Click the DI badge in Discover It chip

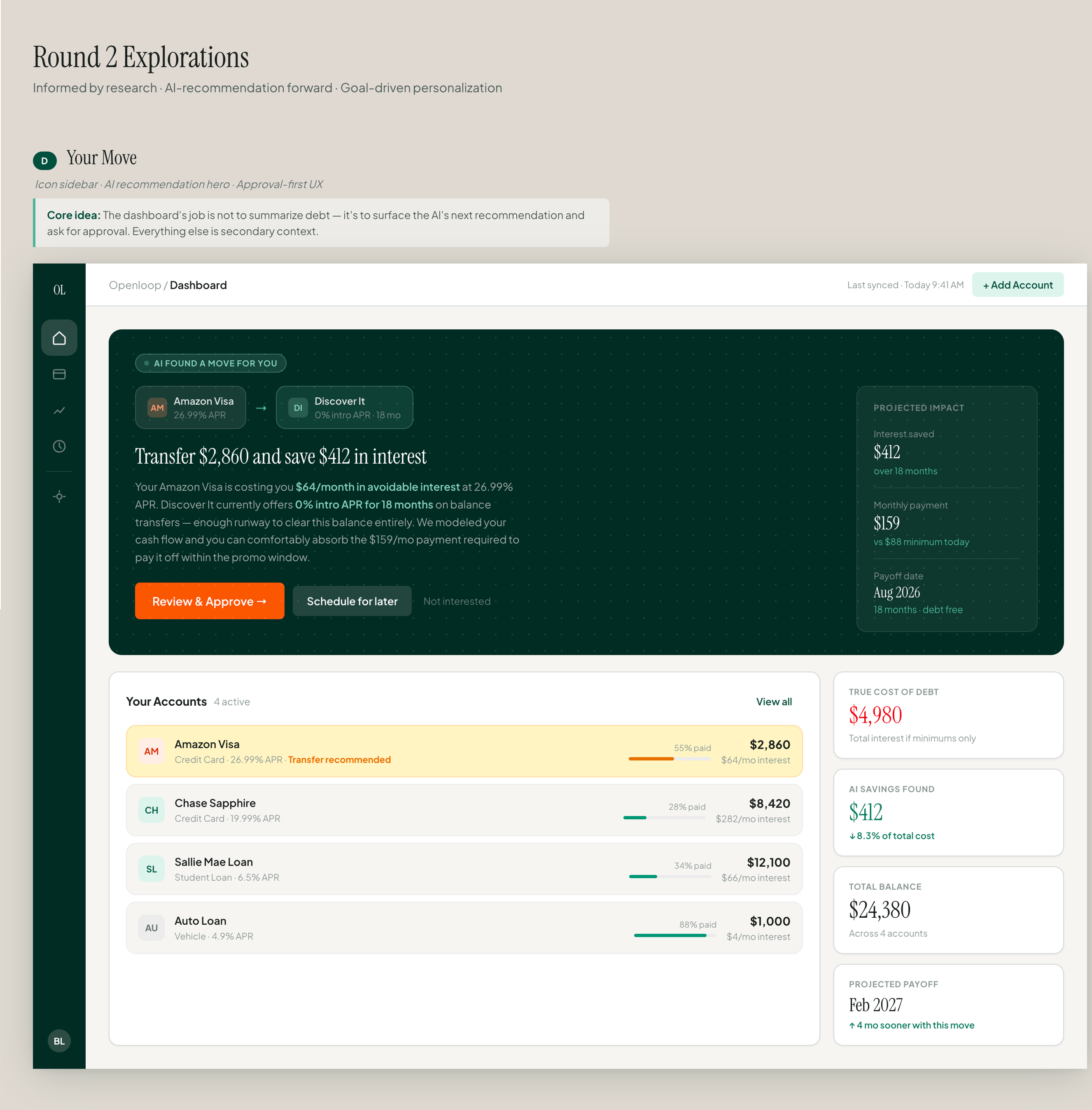tap(298, 408)
